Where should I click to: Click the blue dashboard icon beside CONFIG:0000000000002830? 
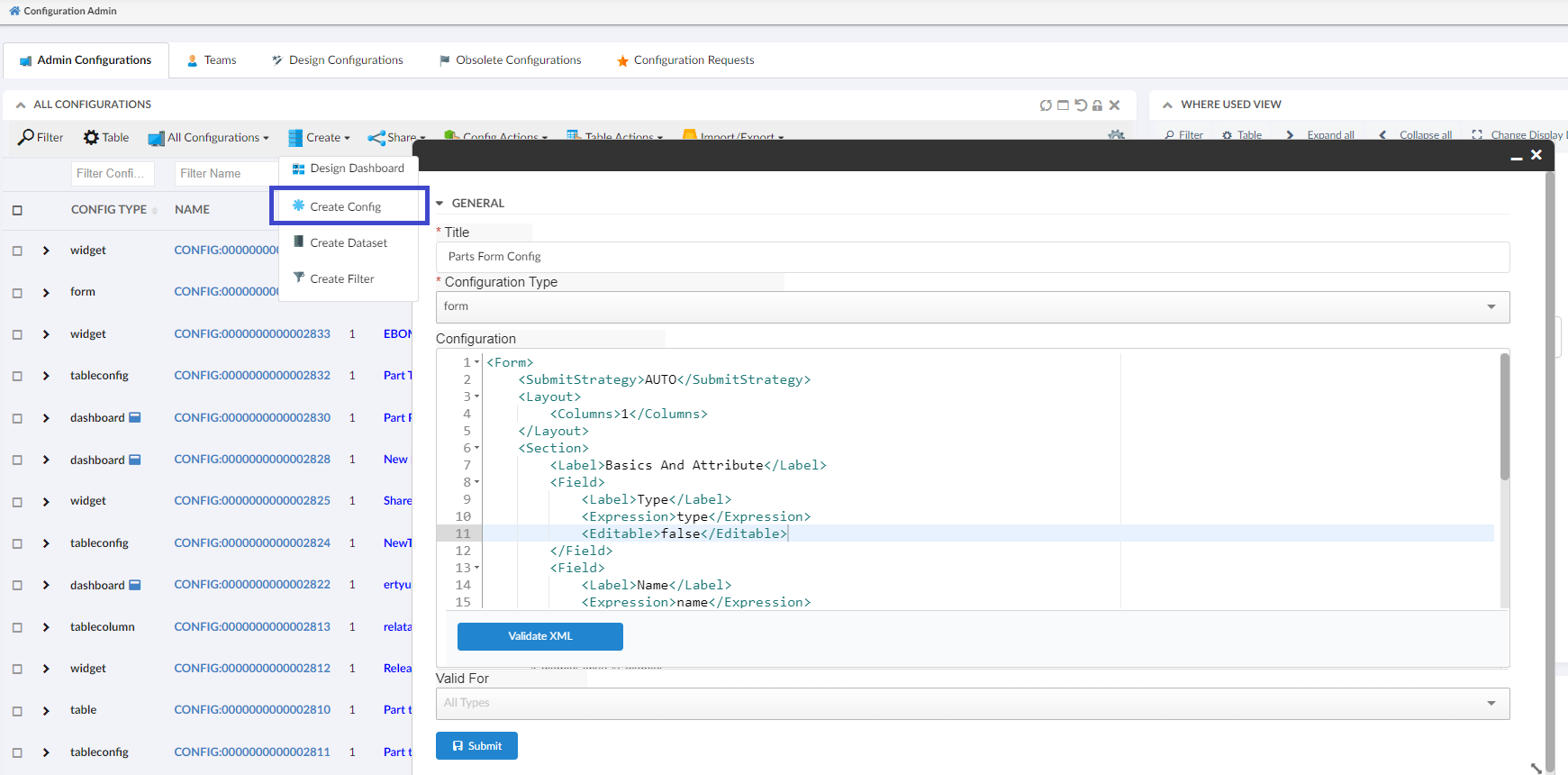135,417
